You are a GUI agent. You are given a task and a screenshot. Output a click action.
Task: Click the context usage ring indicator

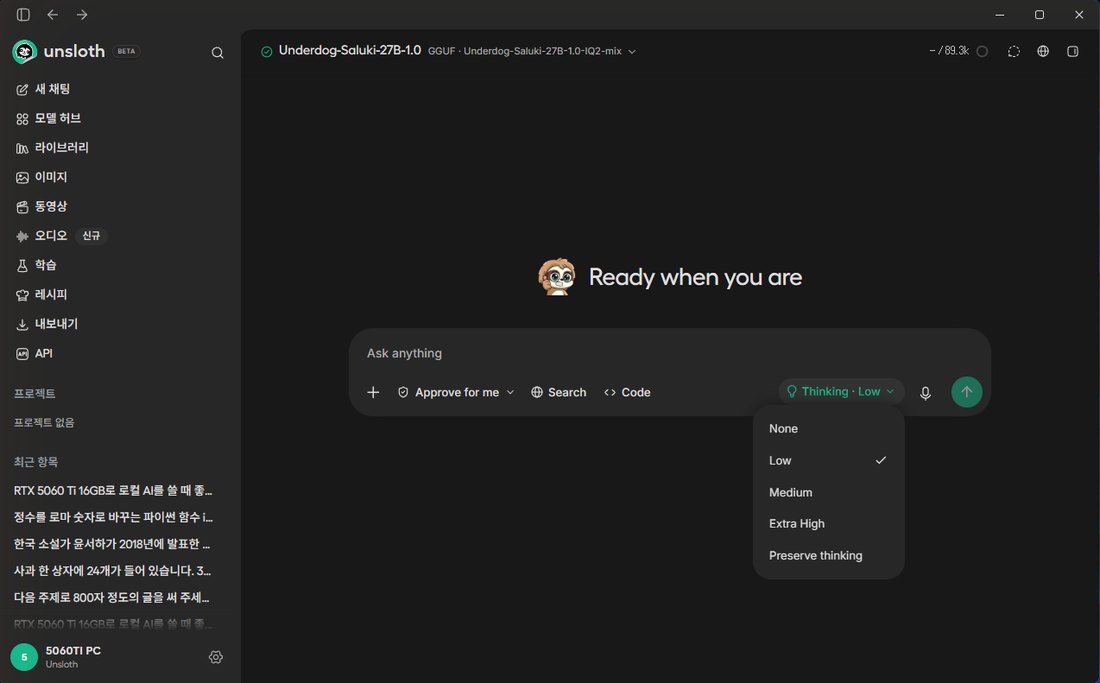click(x=982, y=51)
